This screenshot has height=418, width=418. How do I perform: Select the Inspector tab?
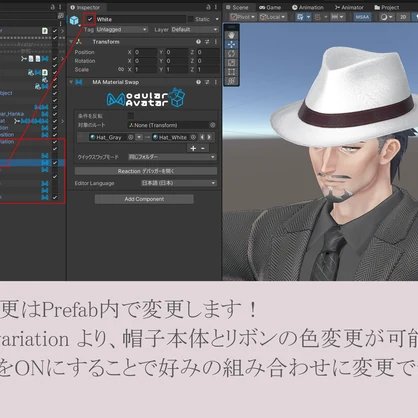(85, 7)
